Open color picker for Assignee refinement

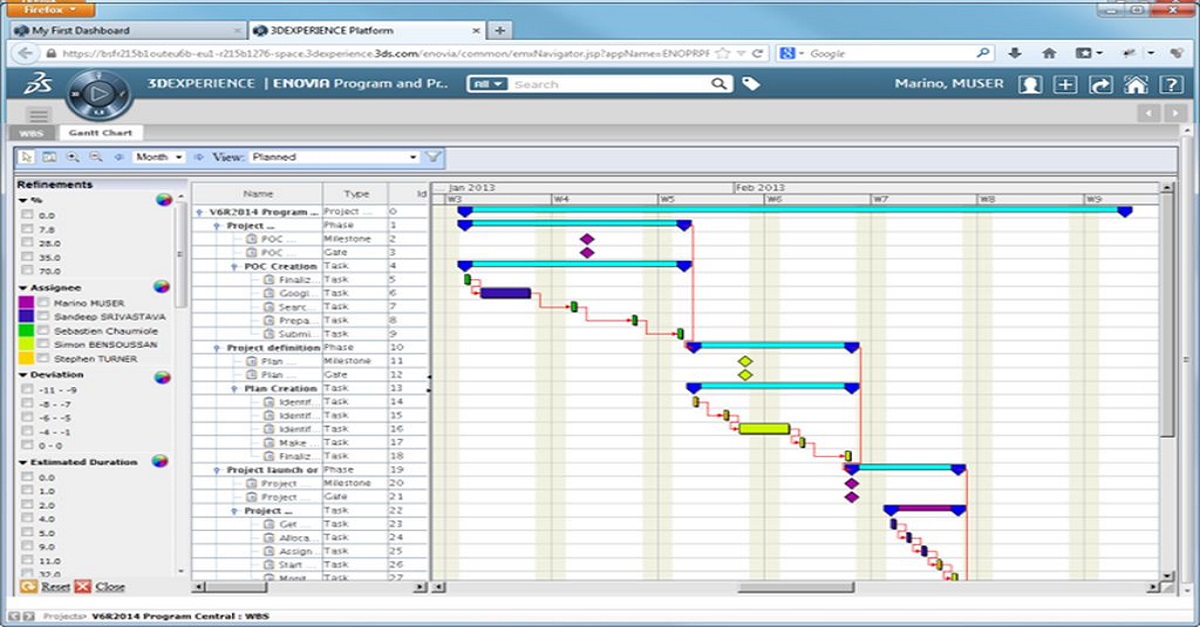pos(164,287)
